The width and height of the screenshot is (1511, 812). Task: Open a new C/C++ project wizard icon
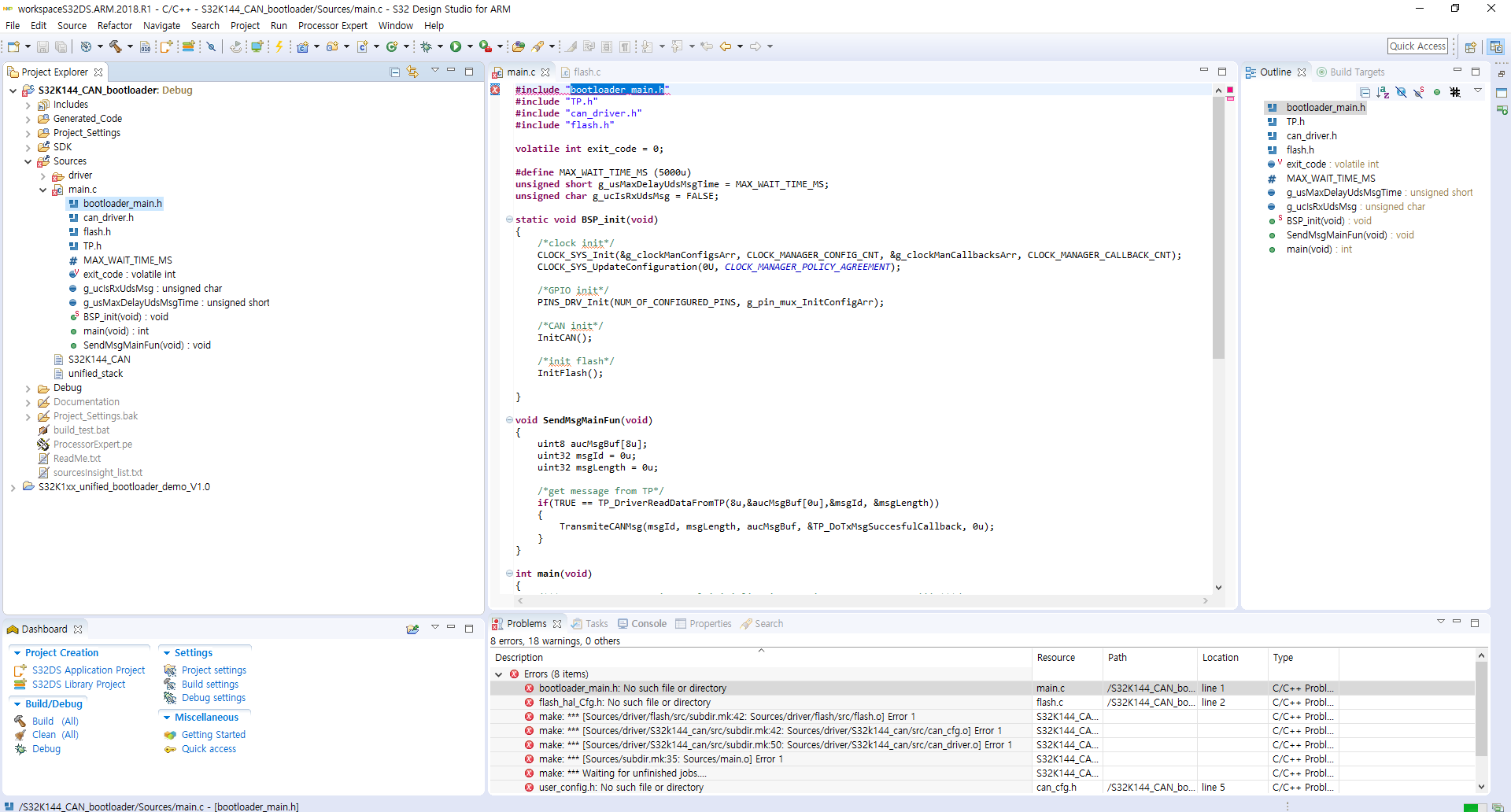(x=14, y=46)
